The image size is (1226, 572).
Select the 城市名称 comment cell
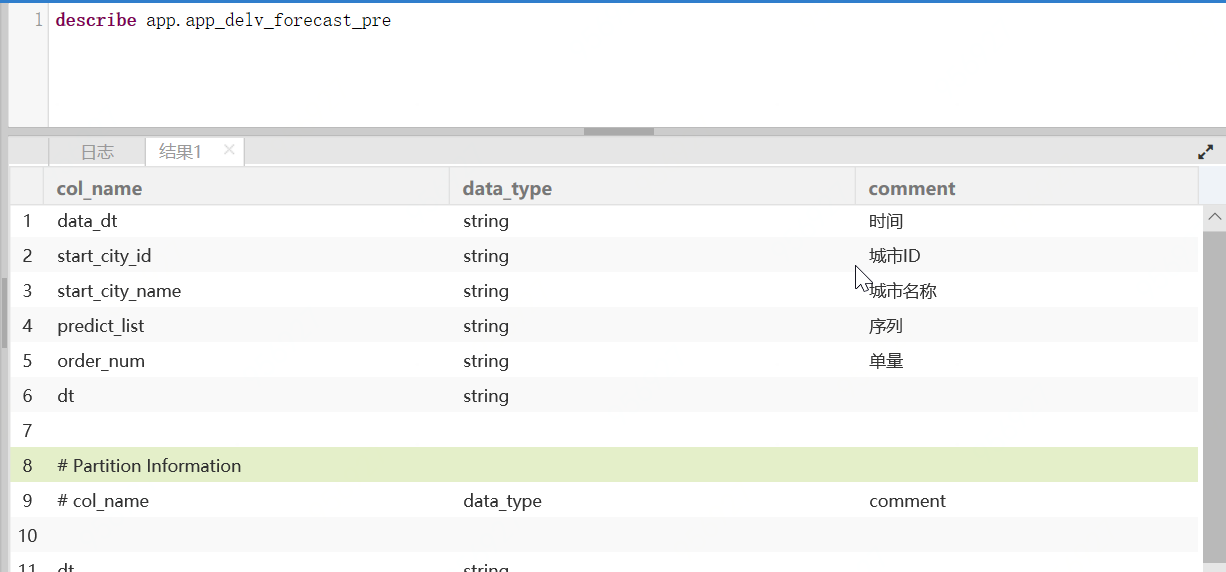coord(903,291)
